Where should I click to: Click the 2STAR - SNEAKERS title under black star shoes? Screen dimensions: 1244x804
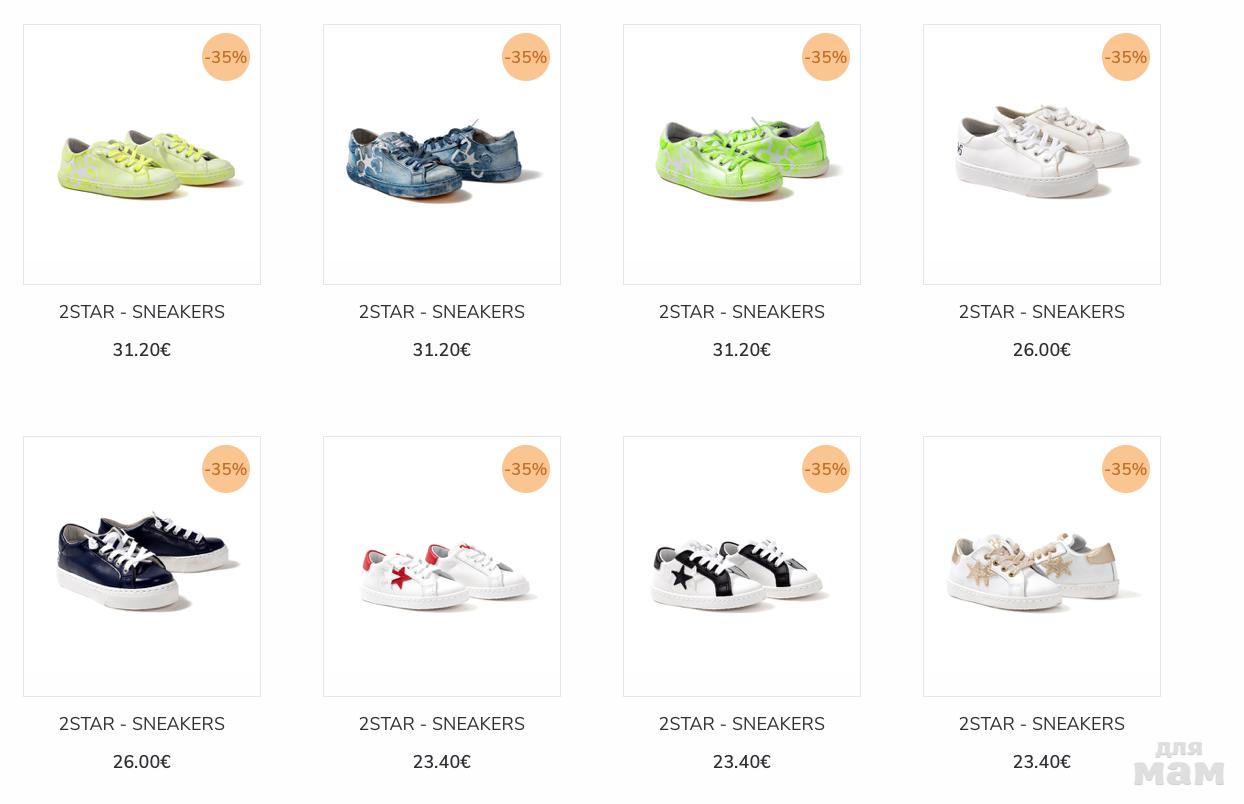coord(742,724)
